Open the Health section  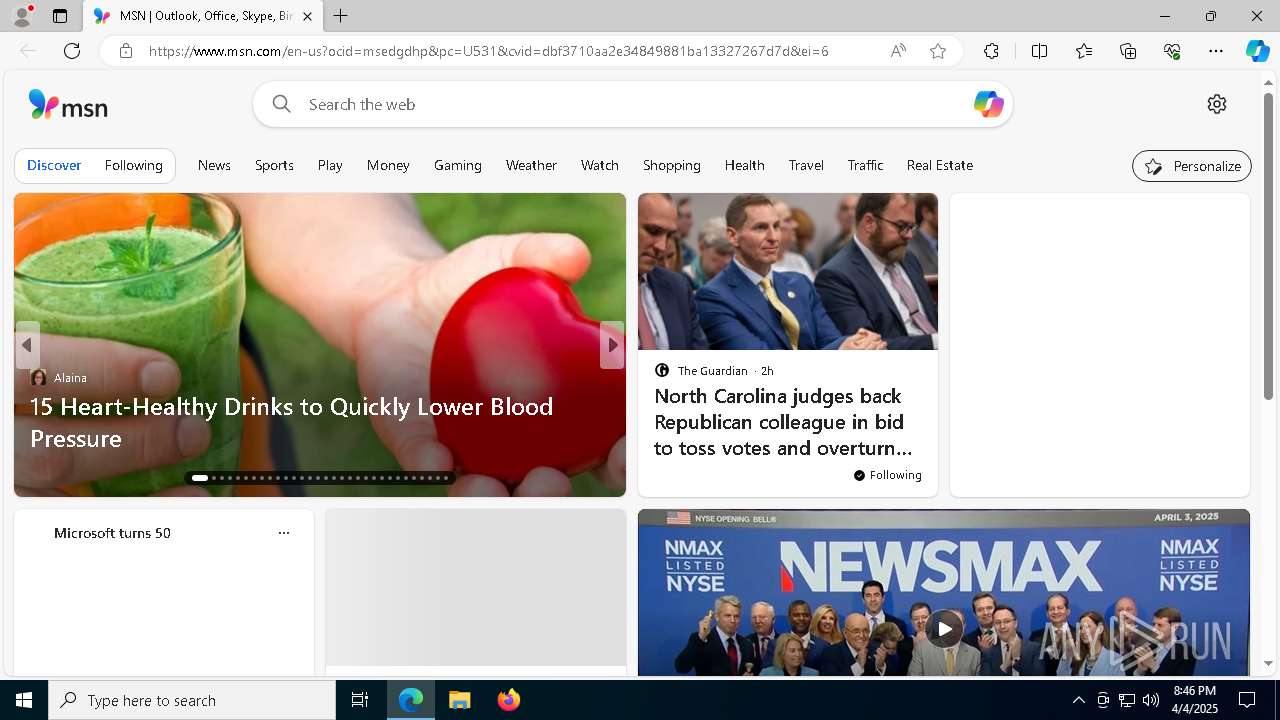745,165
